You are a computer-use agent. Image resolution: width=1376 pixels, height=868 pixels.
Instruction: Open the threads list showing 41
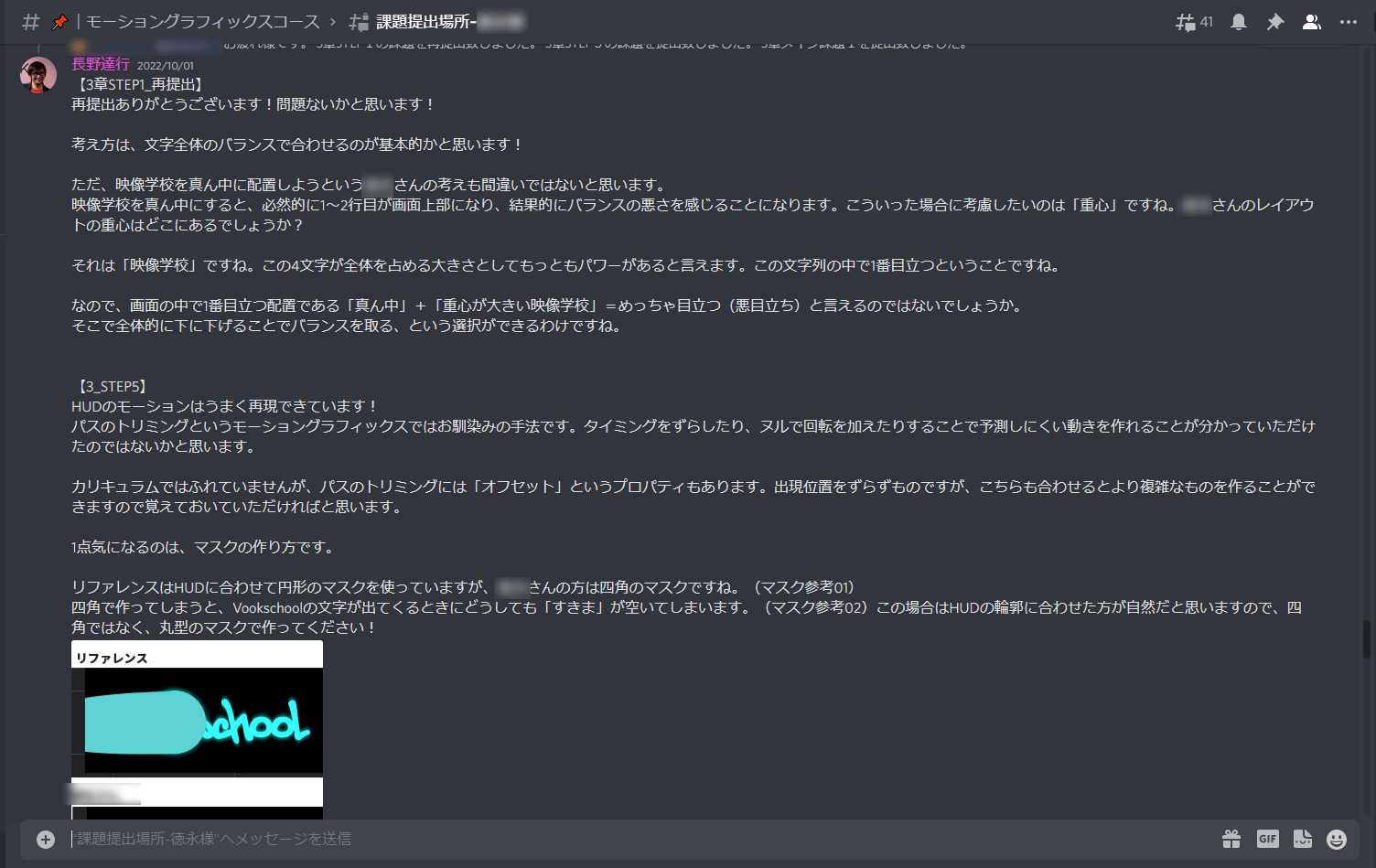1194,22
